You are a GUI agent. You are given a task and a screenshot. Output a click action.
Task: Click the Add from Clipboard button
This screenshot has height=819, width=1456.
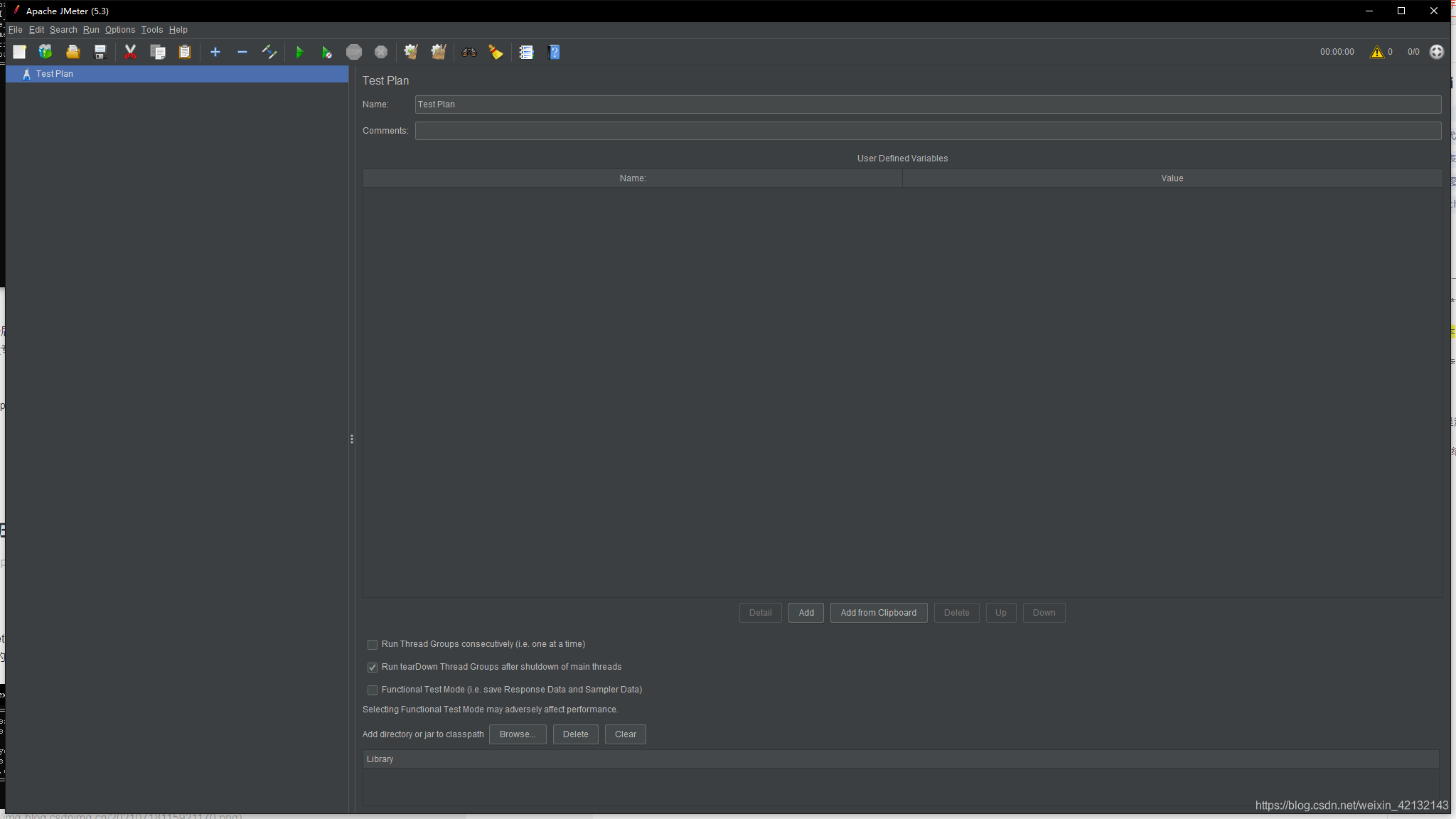coord(878,613)
